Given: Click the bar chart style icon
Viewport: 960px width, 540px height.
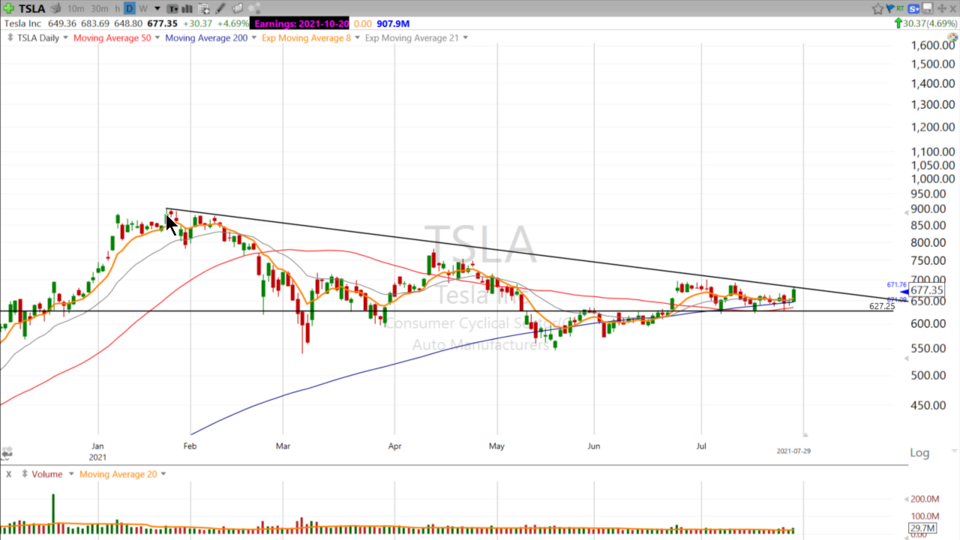Looking at the screenshot, I should coord(187,9).
